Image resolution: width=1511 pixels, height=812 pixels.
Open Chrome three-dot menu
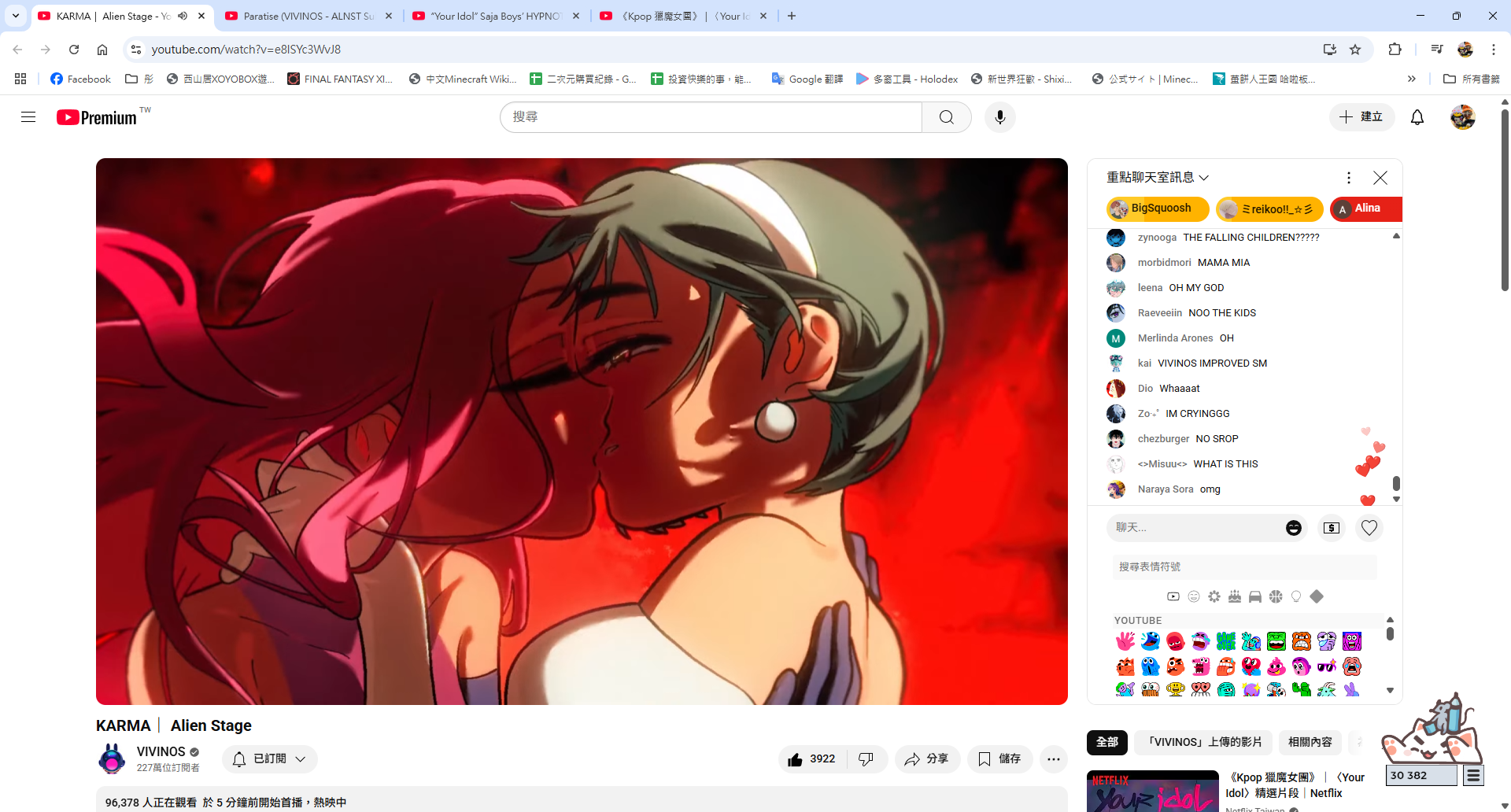click(x=1493, y=50)
